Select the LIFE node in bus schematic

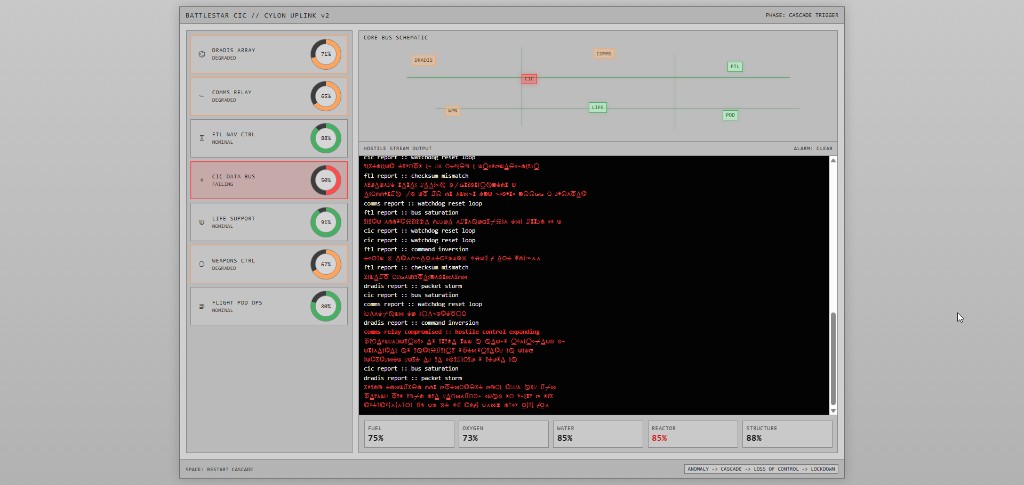(x=598, y=107)
